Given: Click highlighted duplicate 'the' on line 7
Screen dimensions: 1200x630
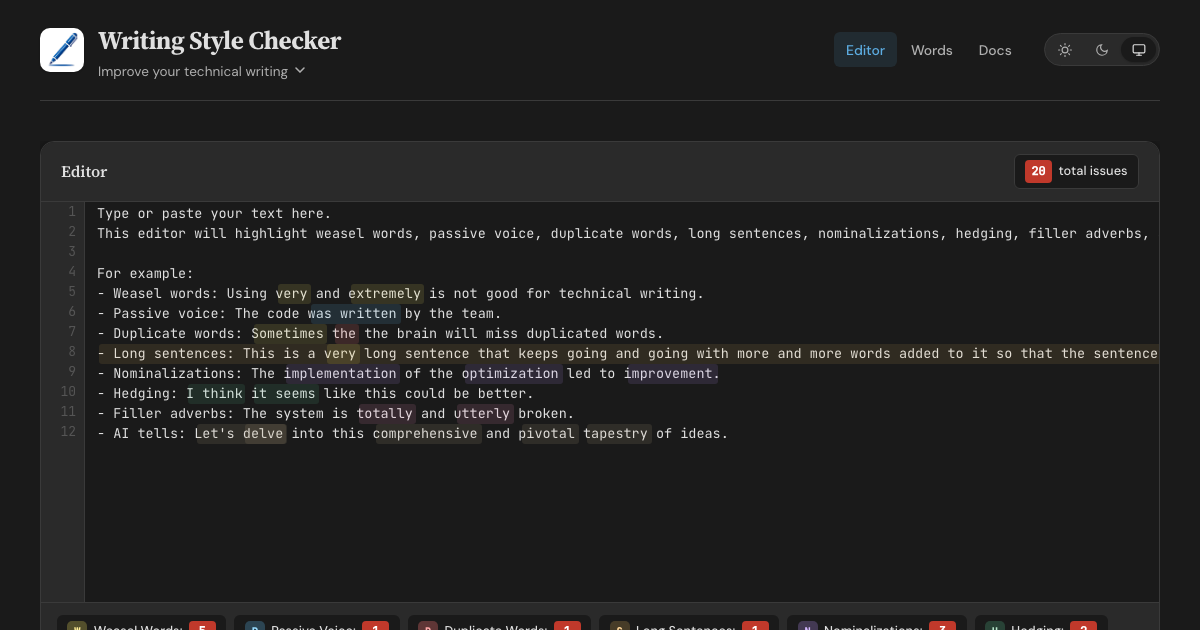Looking at the screenshot, I should (x=345, y=333).
